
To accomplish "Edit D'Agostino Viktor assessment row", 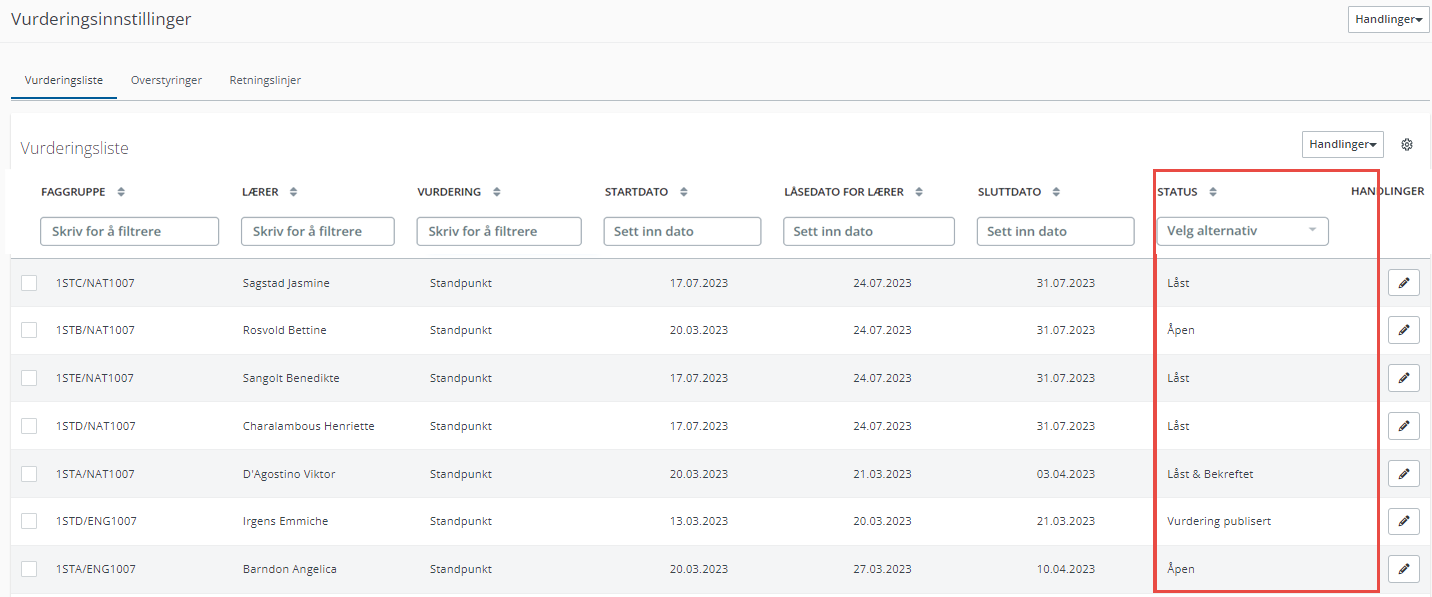I will (x=1404, y=474).
